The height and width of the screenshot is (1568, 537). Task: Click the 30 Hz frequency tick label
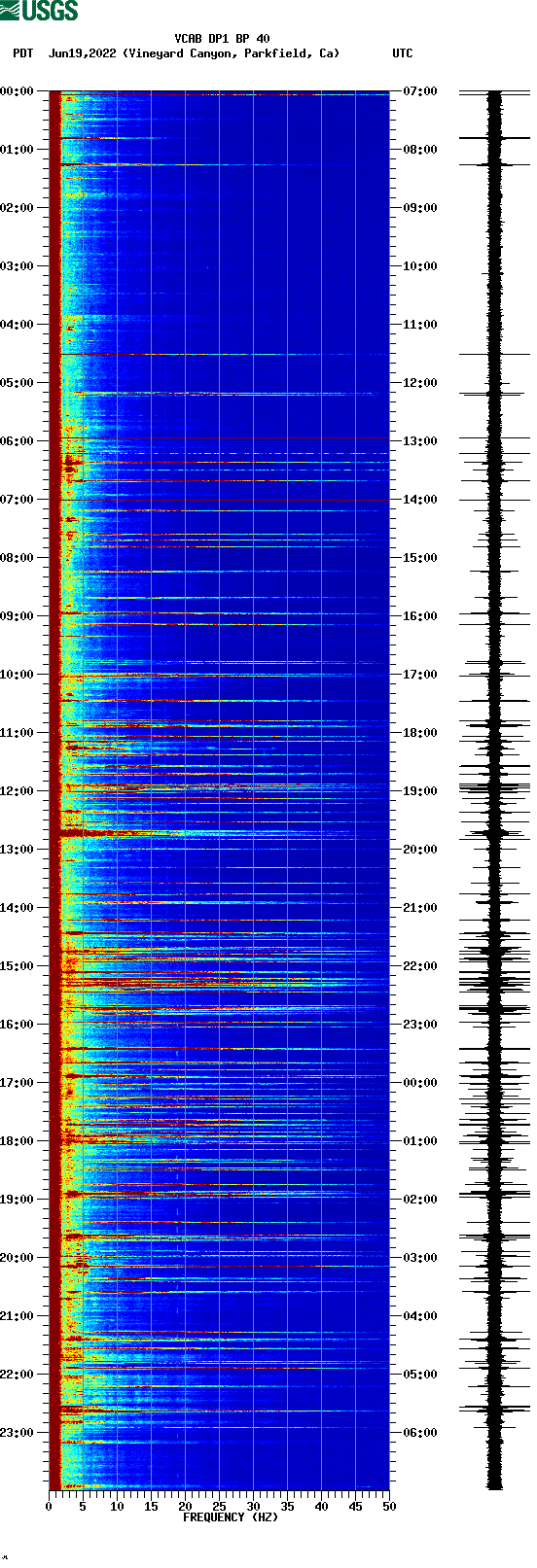253,1507
